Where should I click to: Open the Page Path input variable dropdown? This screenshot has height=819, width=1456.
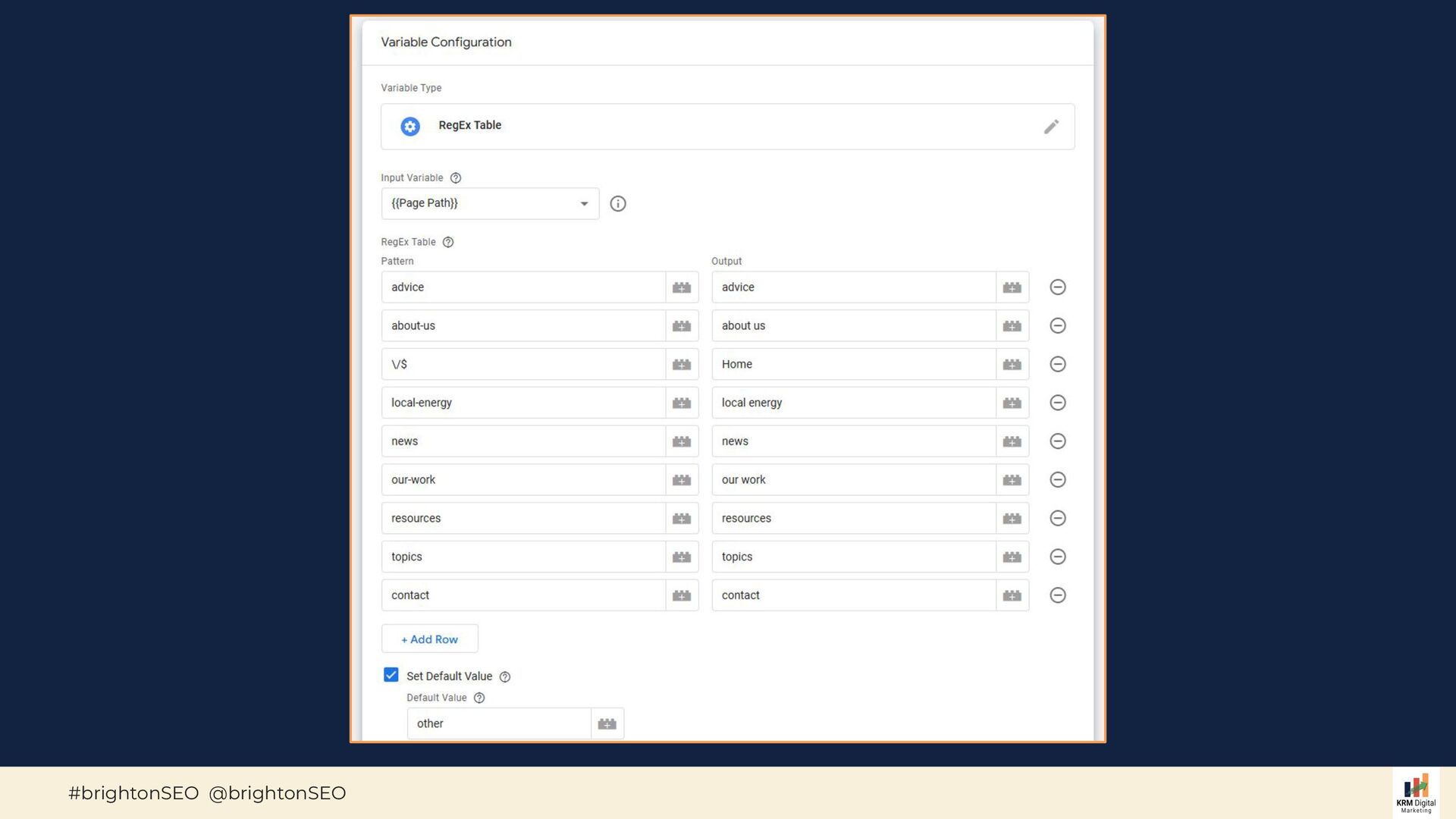(x=490, y=204)
